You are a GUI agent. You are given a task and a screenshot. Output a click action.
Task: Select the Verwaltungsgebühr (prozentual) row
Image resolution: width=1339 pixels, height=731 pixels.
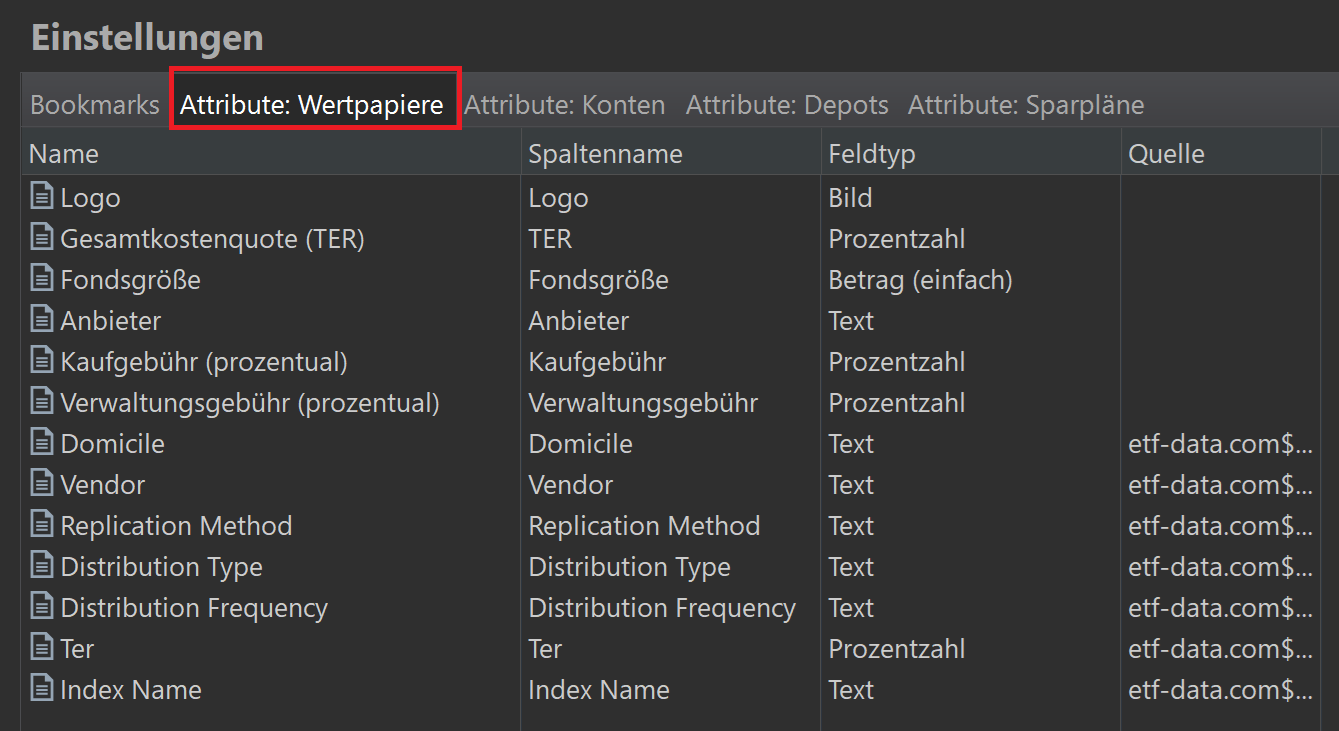pyautogui.click(x=250, y=403)
